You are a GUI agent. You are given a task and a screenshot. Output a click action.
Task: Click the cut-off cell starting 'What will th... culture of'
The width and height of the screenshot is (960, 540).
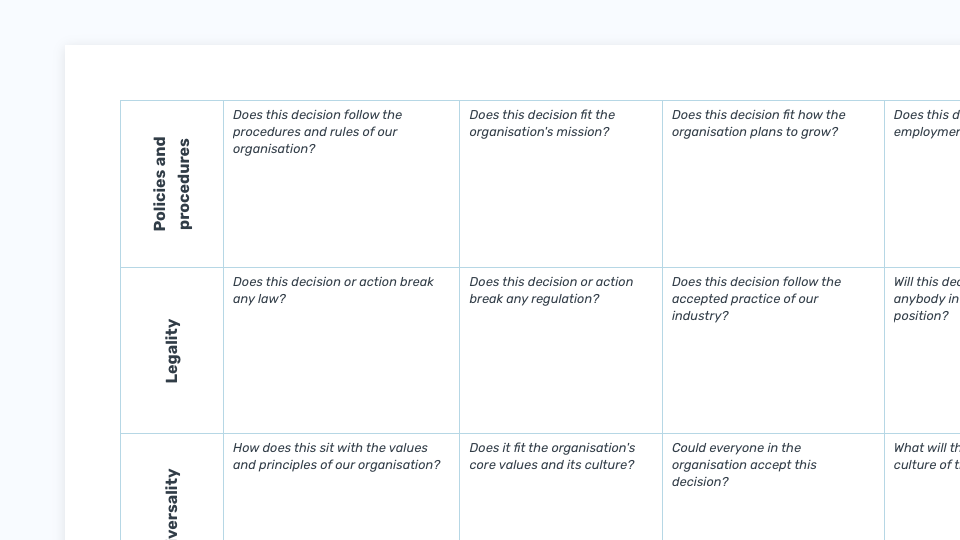point(922,487)
